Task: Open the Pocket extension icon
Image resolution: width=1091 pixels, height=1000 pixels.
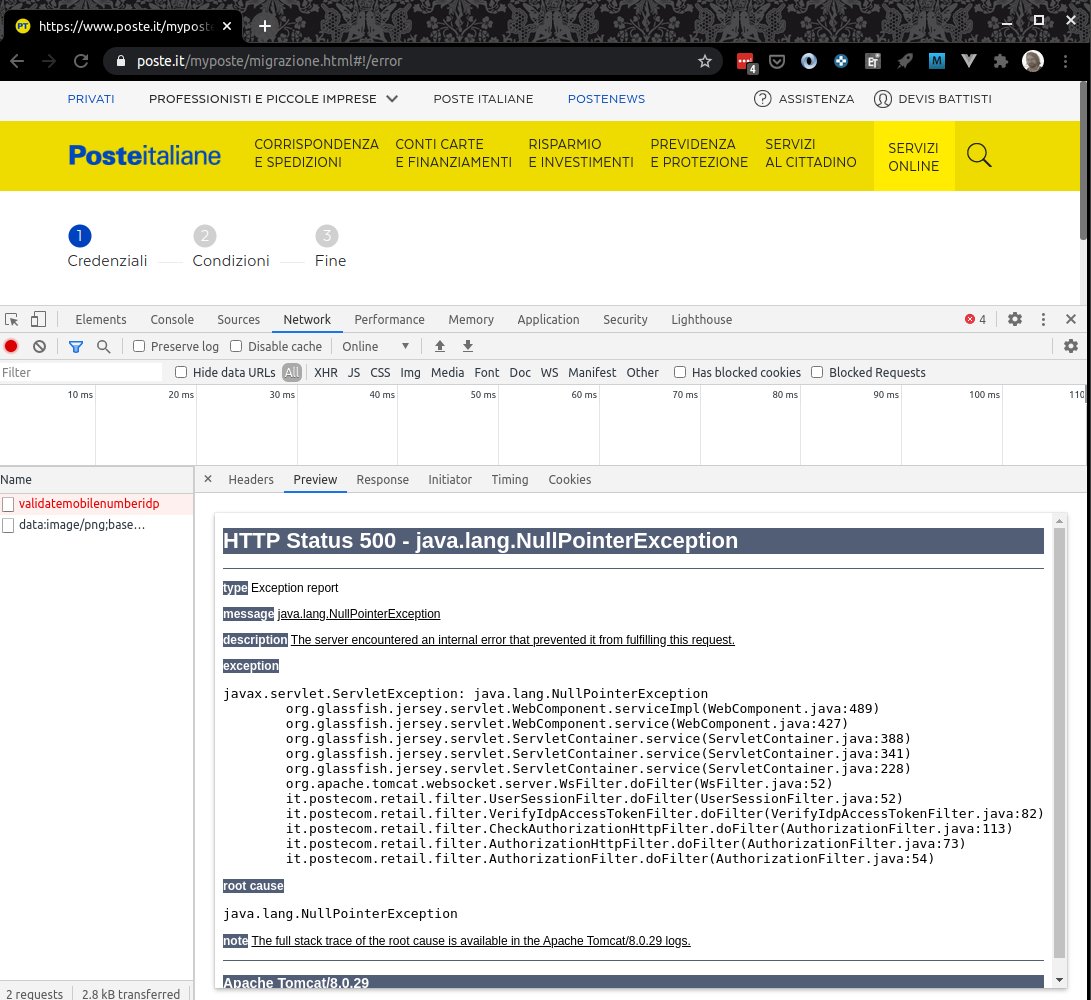Action: tap(777, 61)
